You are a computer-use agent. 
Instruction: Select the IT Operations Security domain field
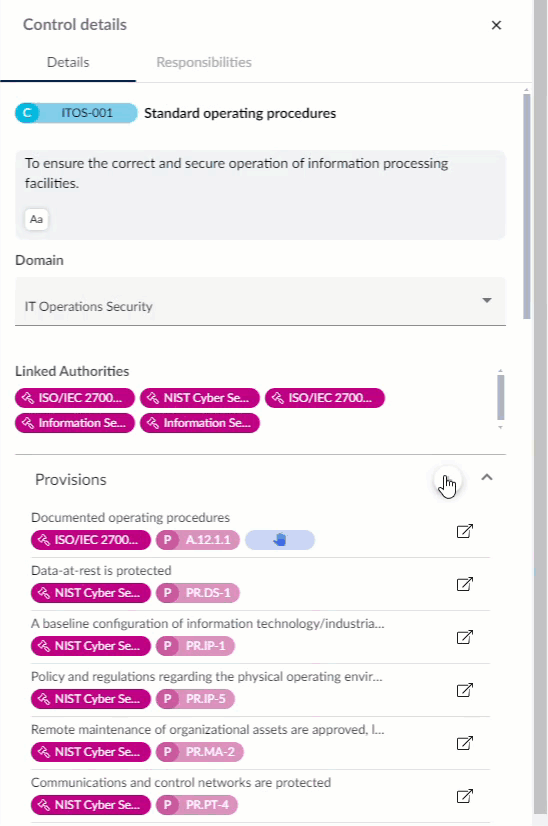260,301
